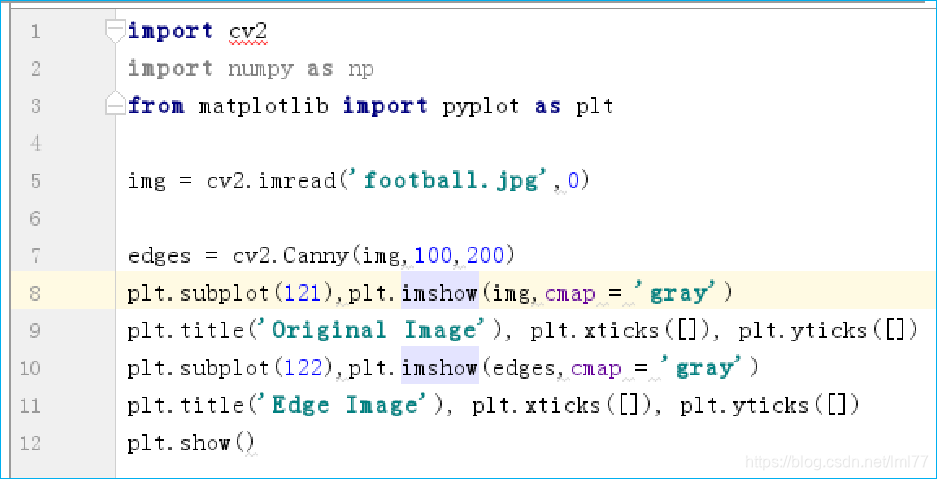Click the from keyword on line 3
This screenshot has height=480, width=938.
[156, 107]
